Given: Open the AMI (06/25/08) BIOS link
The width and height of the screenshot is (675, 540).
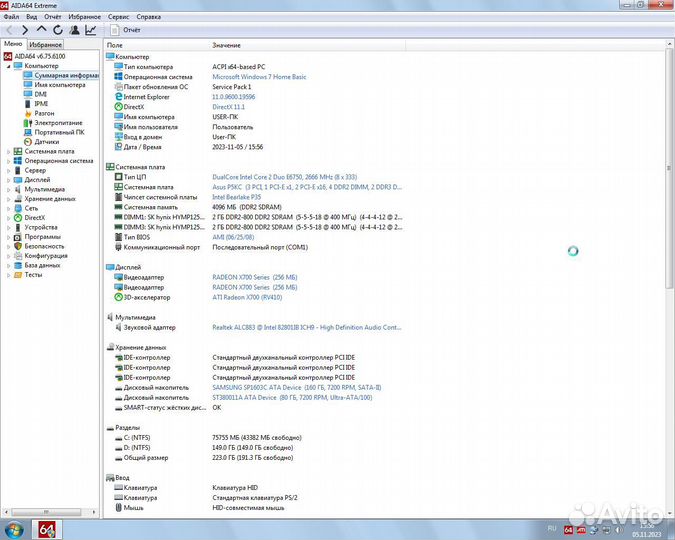Looking at the screenshot, I should pos(233,237).
